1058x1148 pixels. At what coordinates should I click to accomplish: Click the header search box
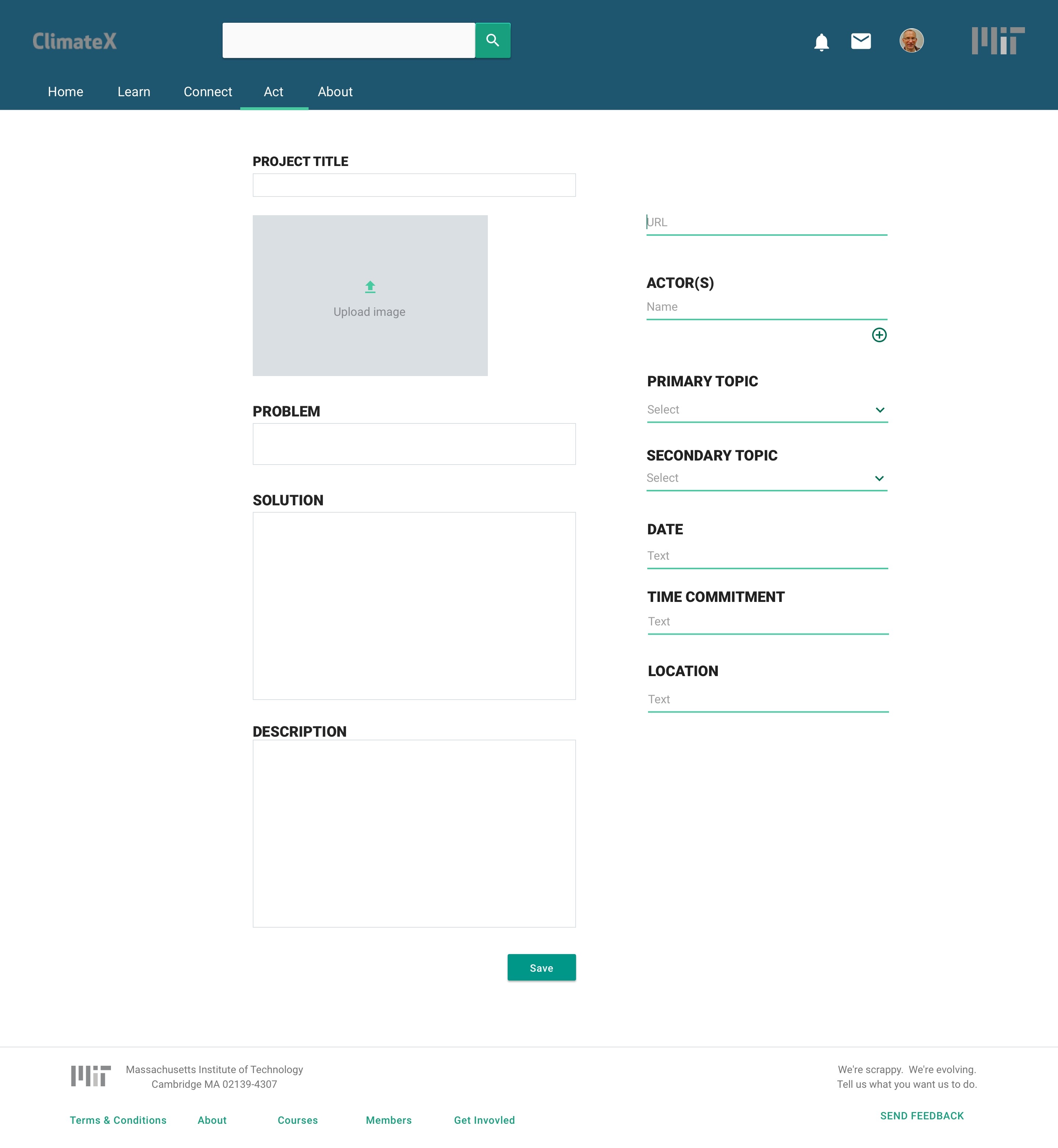(348, 41)
